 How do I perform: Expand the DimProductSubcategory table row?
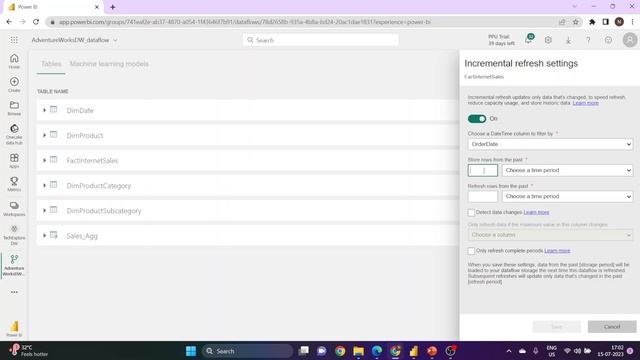[x=44, y=211]
